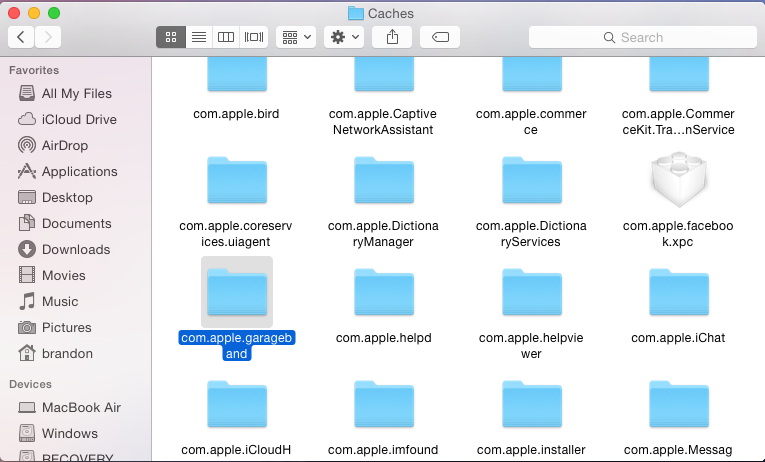Open AirDrop in the sidebar
765x462 pixels.
[x=64, y=145]
